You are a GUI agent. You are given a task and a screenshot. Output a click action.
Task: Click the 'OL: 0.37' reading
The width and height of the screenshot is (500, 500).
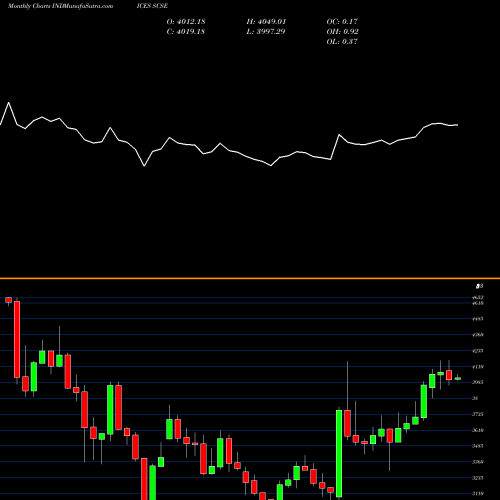[x=342, y=42]
